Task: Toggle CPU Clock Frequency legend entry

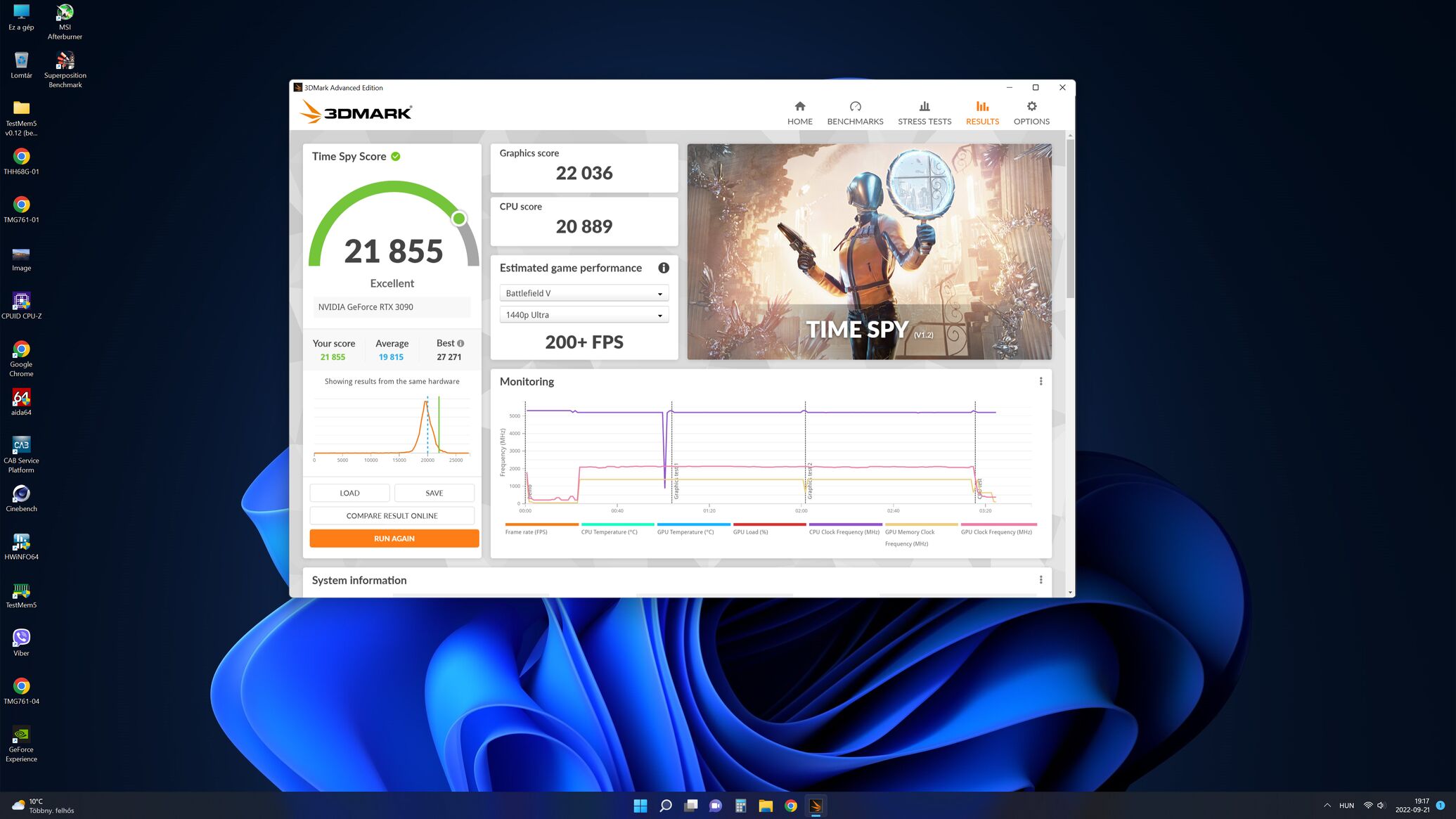Action: [x=844, y=529]
